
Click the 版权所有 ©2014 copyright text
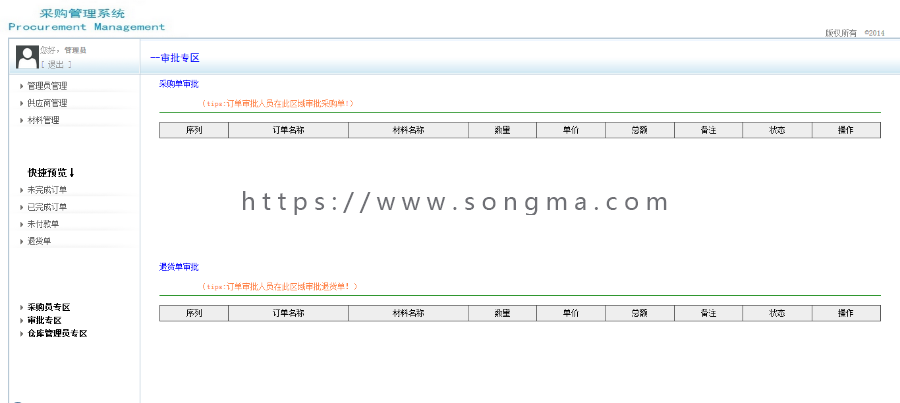(x=855, y=33)
